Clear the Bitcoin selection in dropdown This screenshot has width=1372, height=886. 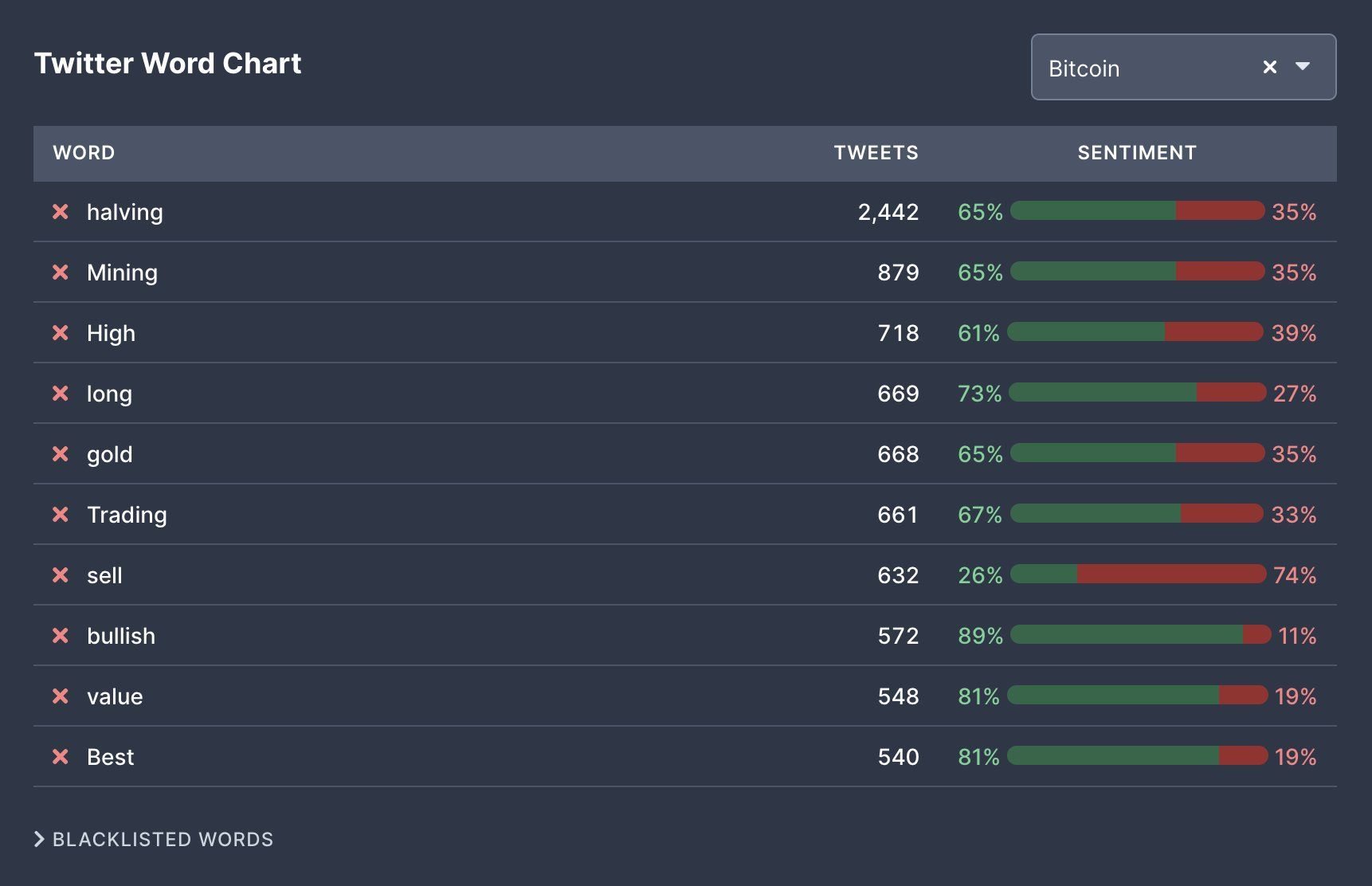pos(1270,68)
